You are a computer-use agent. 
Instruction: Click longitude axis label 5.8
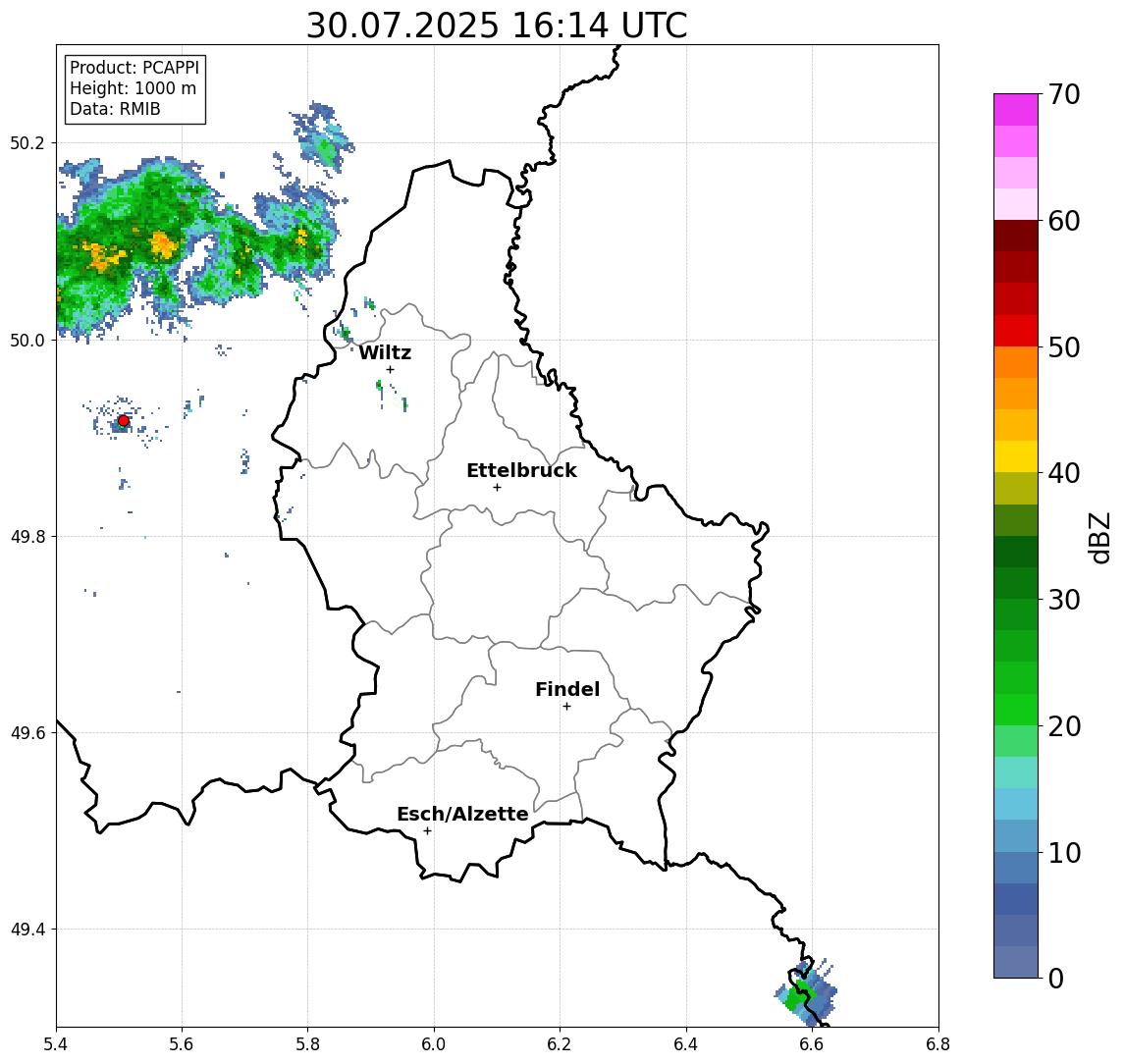[307, 1044]
